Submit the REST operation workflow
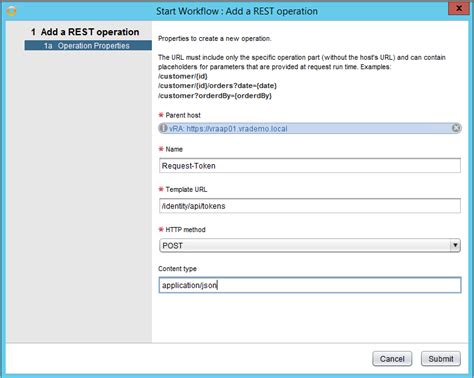The height and width of the screenshot is (378, 474). pyautogui.click(x=441, y=359)
